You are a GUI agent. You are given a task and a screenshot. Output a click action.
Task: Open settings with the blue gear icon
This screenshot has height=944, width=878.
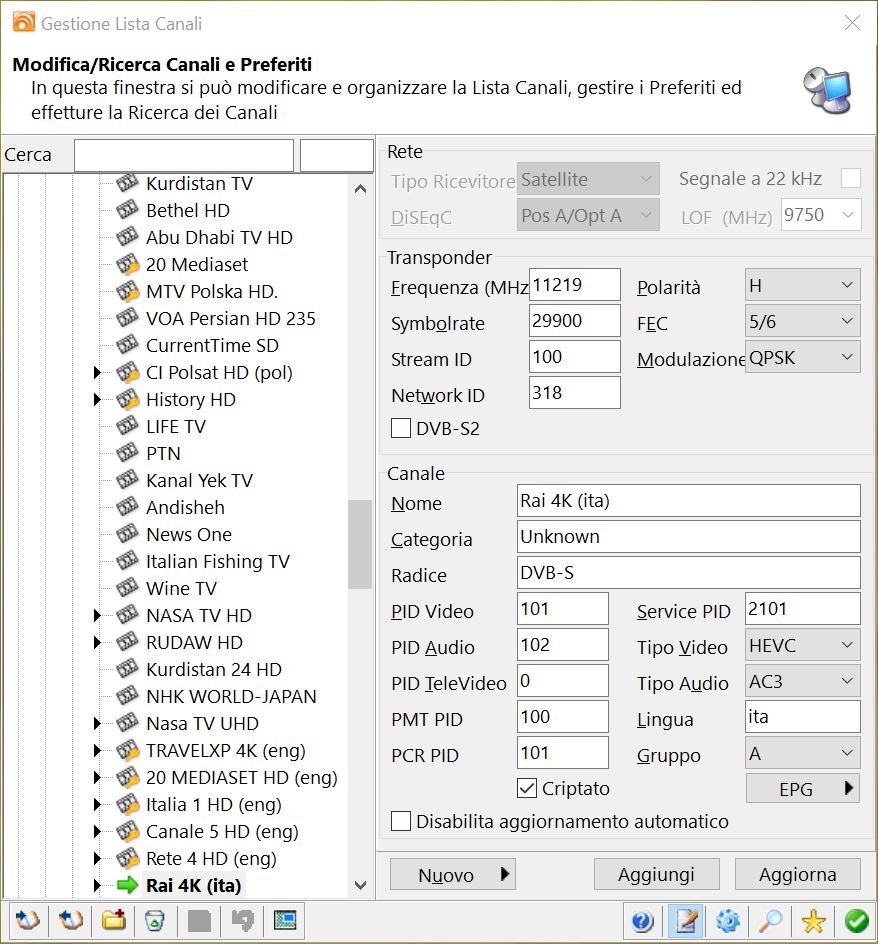(728, 921)
